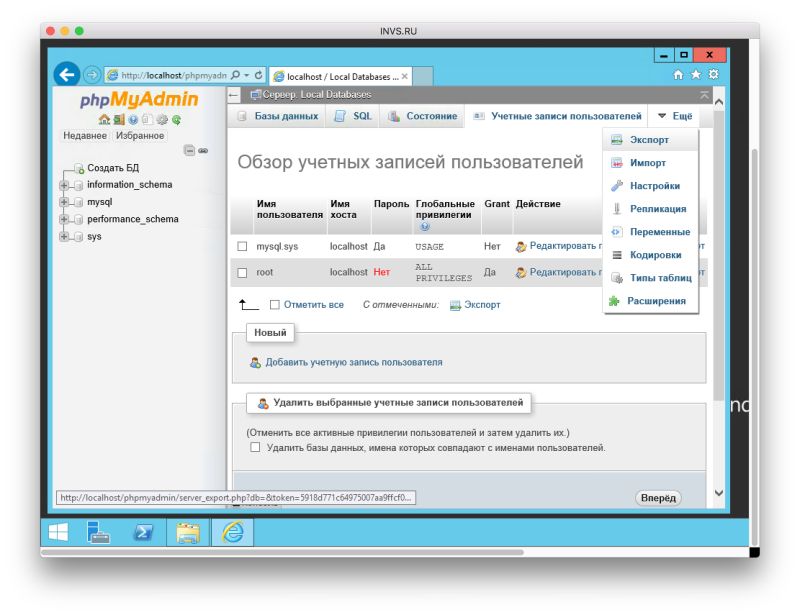Screen dimensions: 800x615
Task: Tick the 'Отметить все' checkbox
Action: pyautogui.click(x=274, y=305)
